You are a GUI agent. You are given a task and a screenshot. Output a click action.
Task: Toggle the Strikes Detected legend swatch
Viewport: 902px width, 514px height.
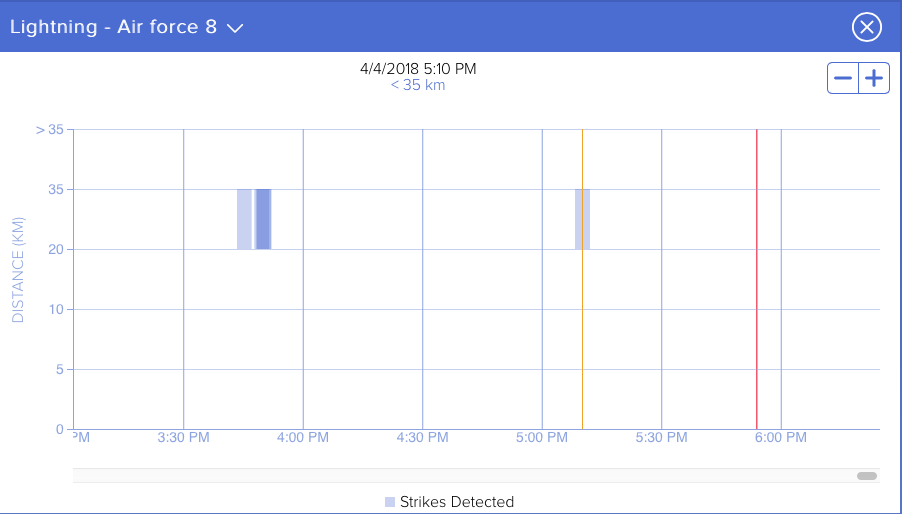tap(390, 502)
